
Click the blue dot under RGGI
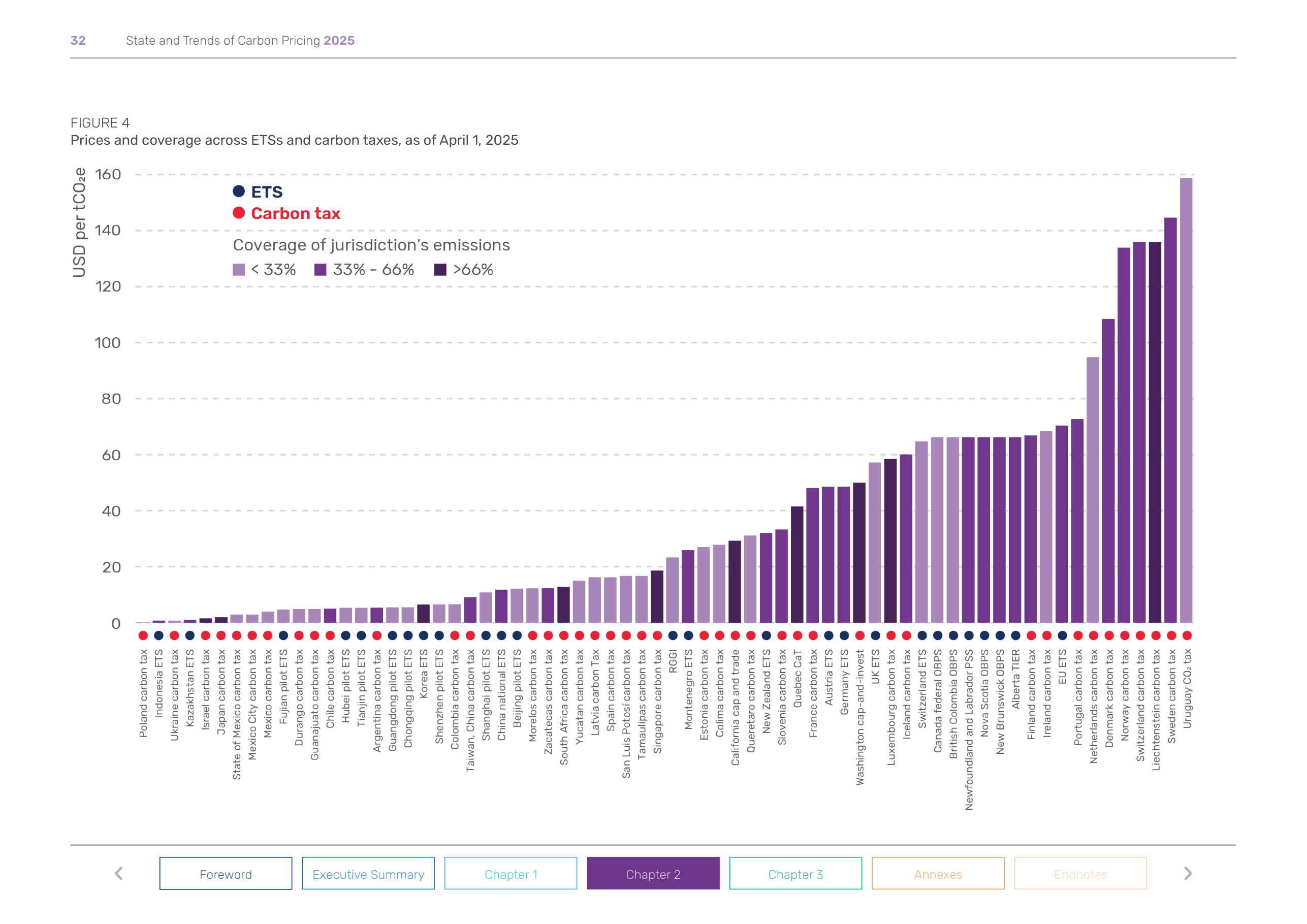tap(673, 636)
